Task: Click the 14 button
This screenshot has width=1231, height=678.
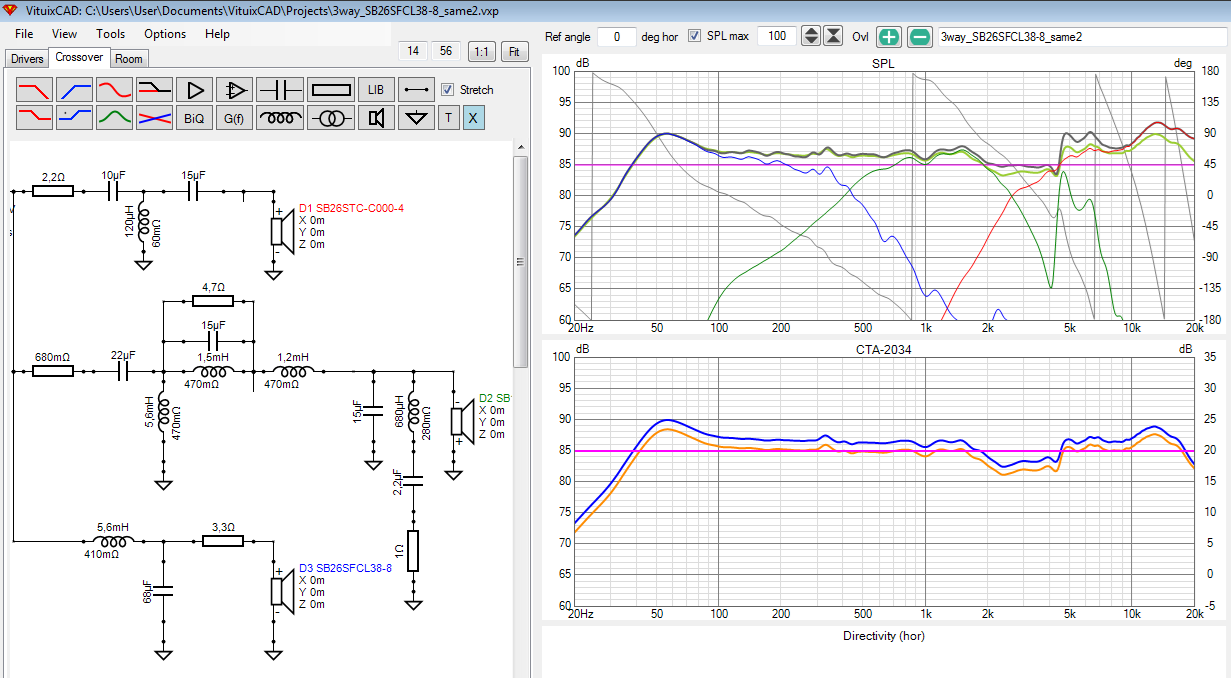Action: coord(413,51)
